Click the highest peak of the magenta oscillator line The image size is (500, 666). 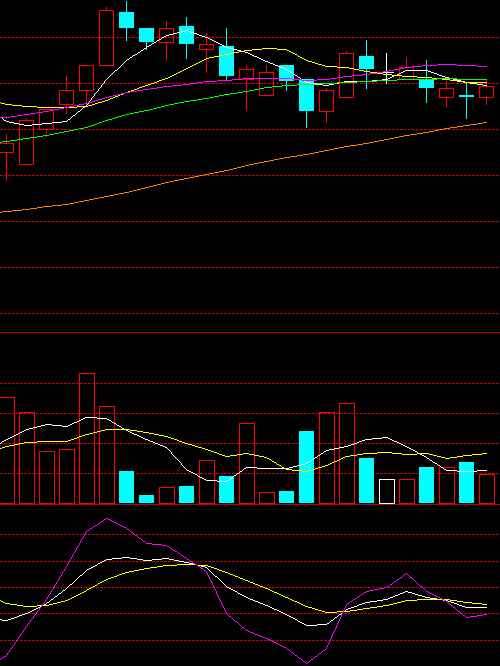(x=107, y=519)
